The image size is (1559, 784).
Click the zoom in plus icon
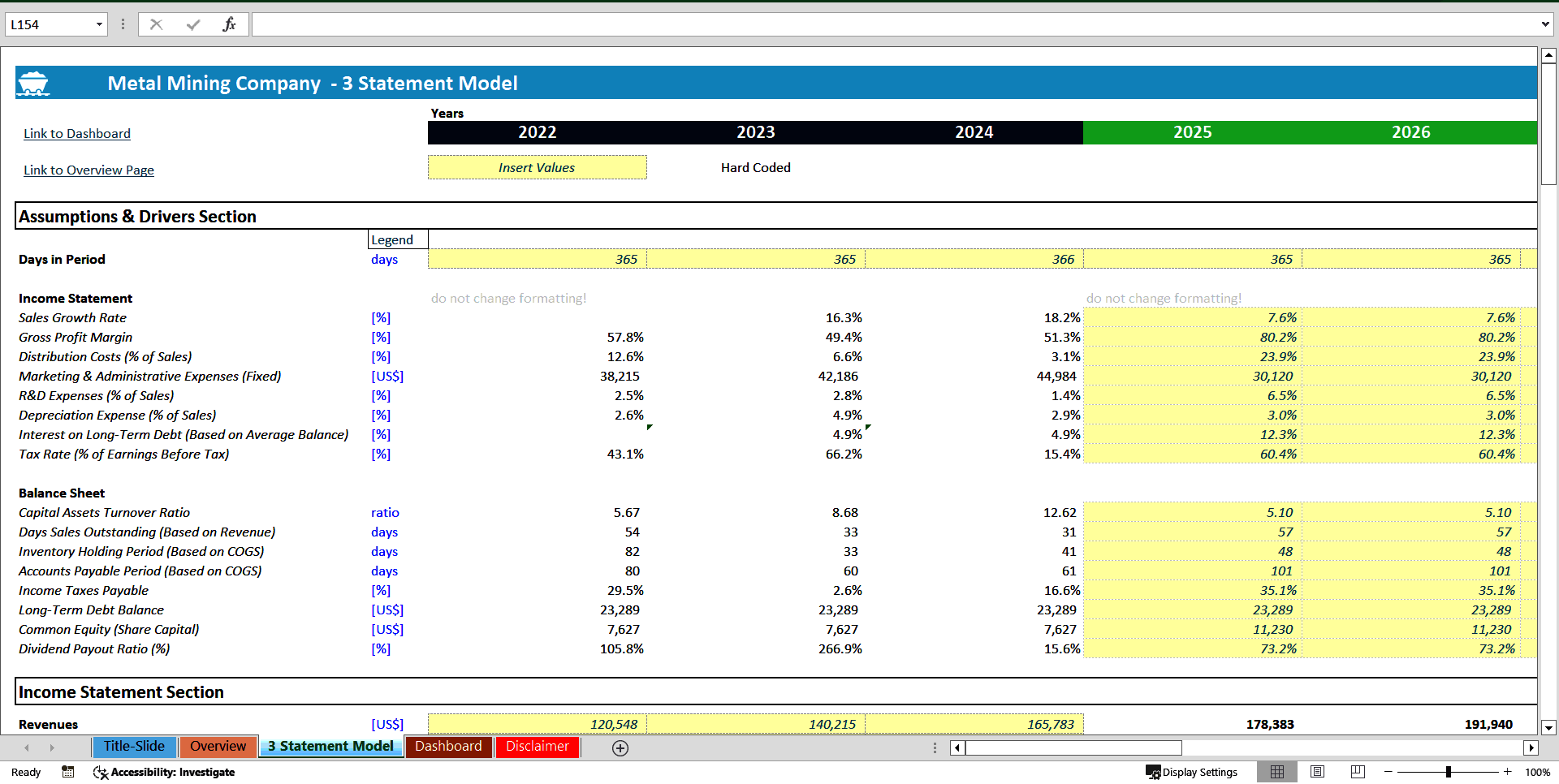(x=1508, y=772)
